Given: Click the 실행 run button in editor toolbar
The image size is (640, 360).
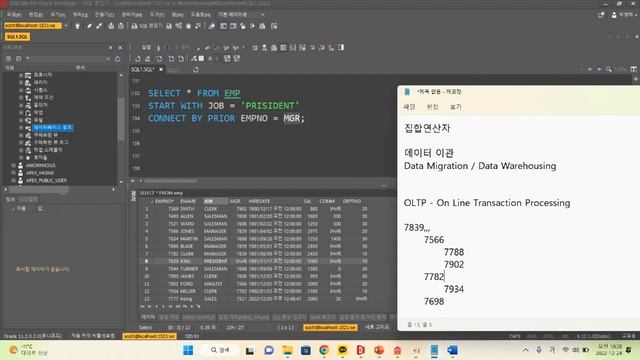Looking at the screenshot, I should point(146,47).
